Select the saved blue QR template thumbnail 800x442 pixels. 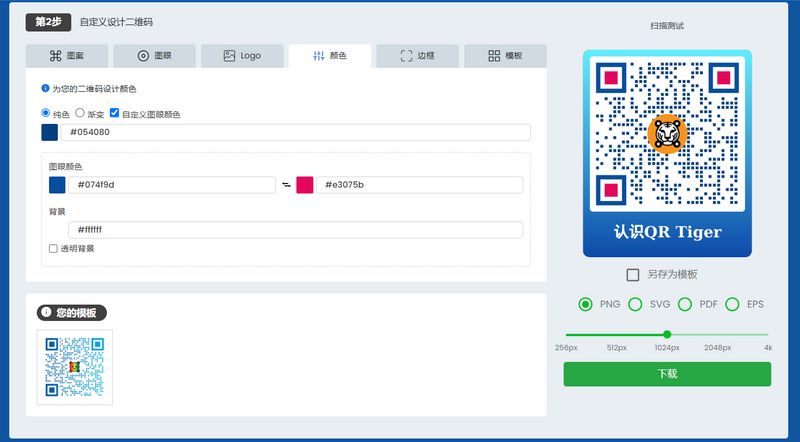click(74, 367)
